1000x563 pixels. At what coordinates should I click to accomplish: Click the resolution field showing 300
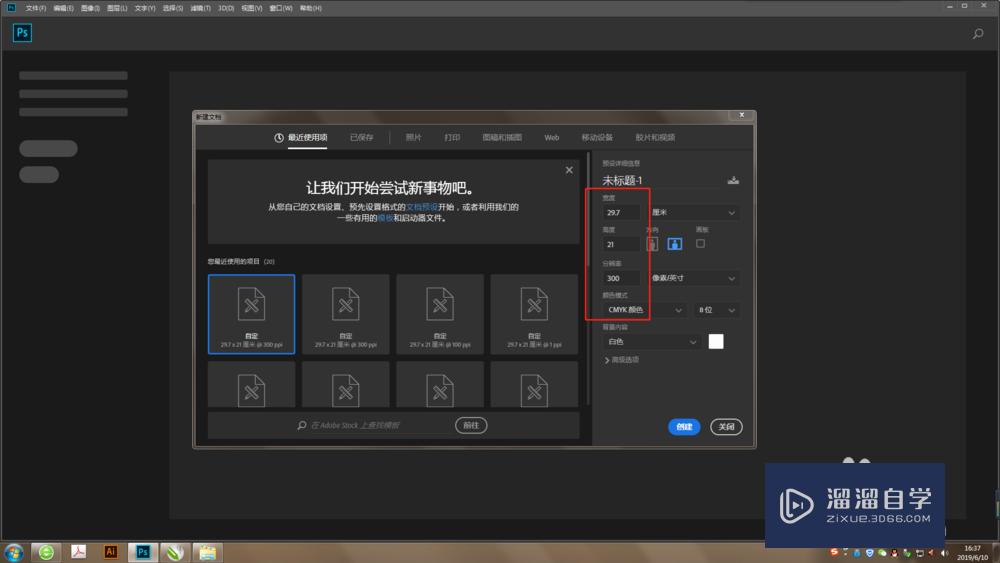pos(621,278)
